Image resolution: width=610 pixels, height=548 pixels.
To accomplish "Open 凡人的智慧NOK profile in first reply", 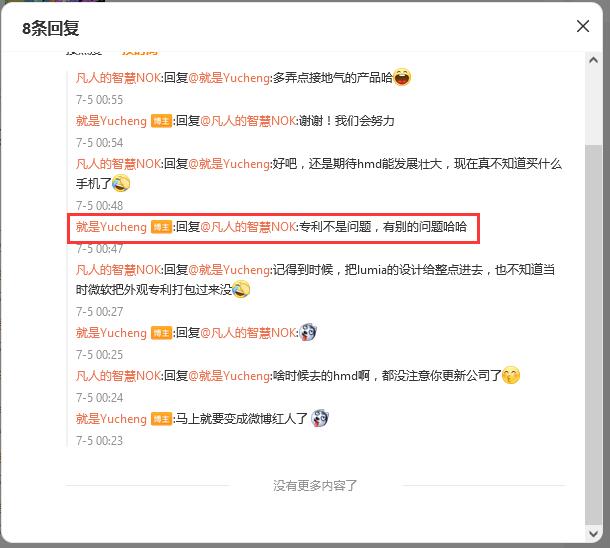I will pyautogui.click(x=118, y=78).
